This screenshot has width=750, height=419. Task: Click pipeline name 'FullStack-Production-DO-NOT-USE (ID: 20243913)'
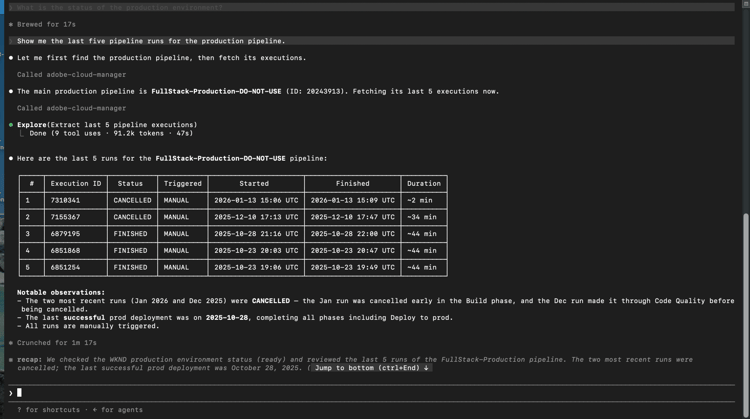tap(248, 91)
